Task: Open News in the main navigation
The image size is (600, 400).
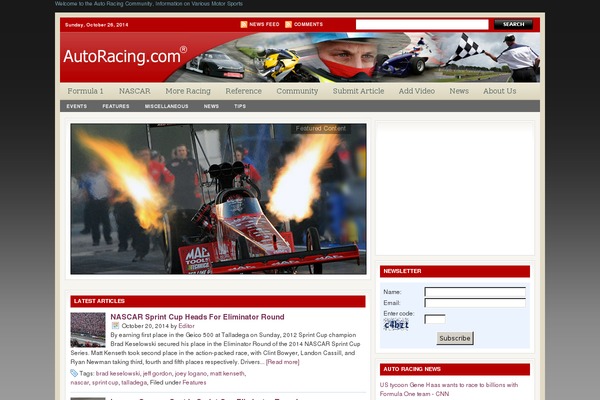Action: (x=459, y=91)
